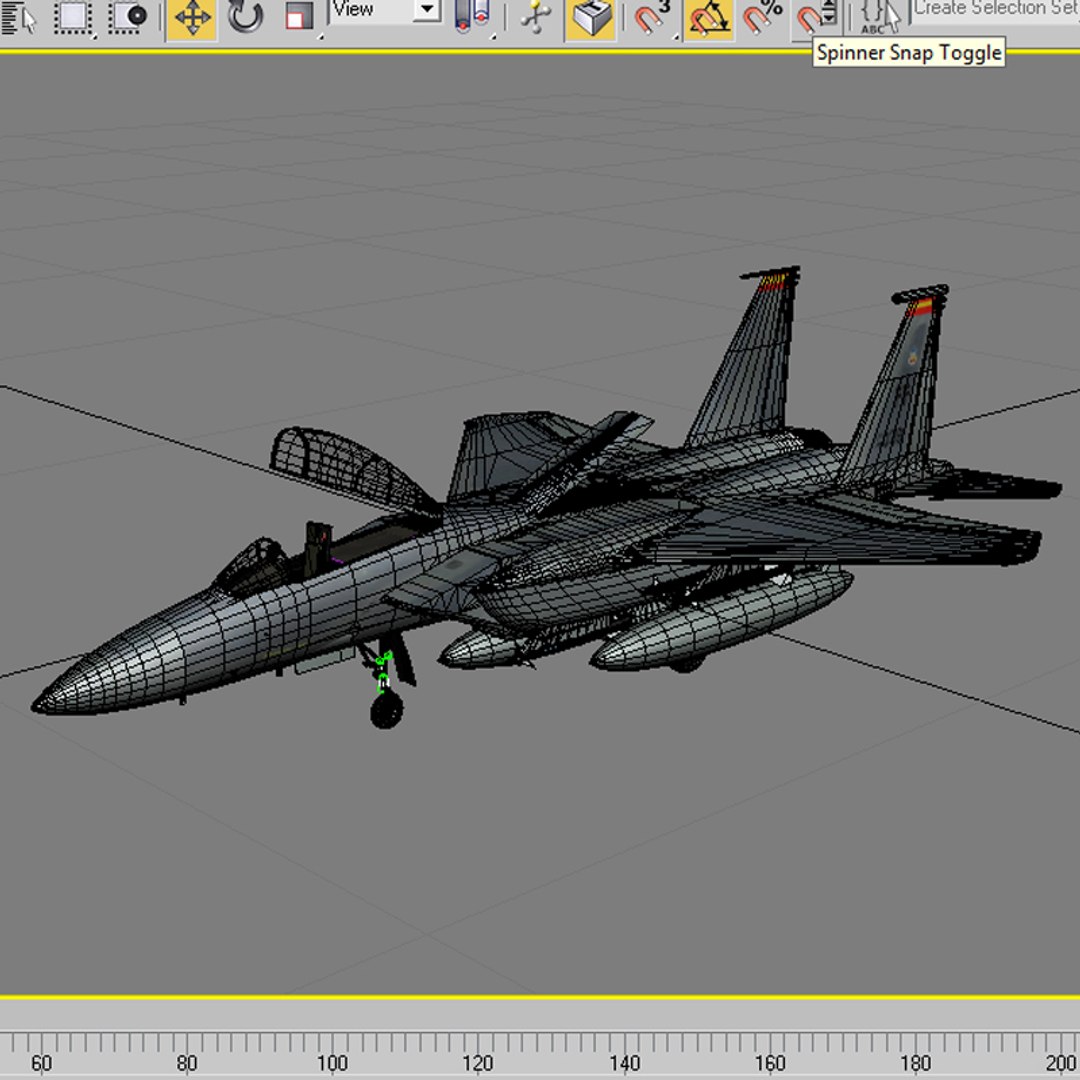This screenshot has width=1080, height=1080.
Task: Jump to frame 80 on the timeline
Action: click(x=187, y=1063)
